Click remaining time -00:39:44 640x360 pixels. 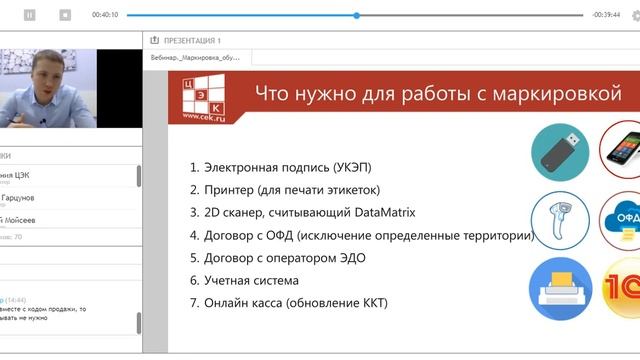606,15
